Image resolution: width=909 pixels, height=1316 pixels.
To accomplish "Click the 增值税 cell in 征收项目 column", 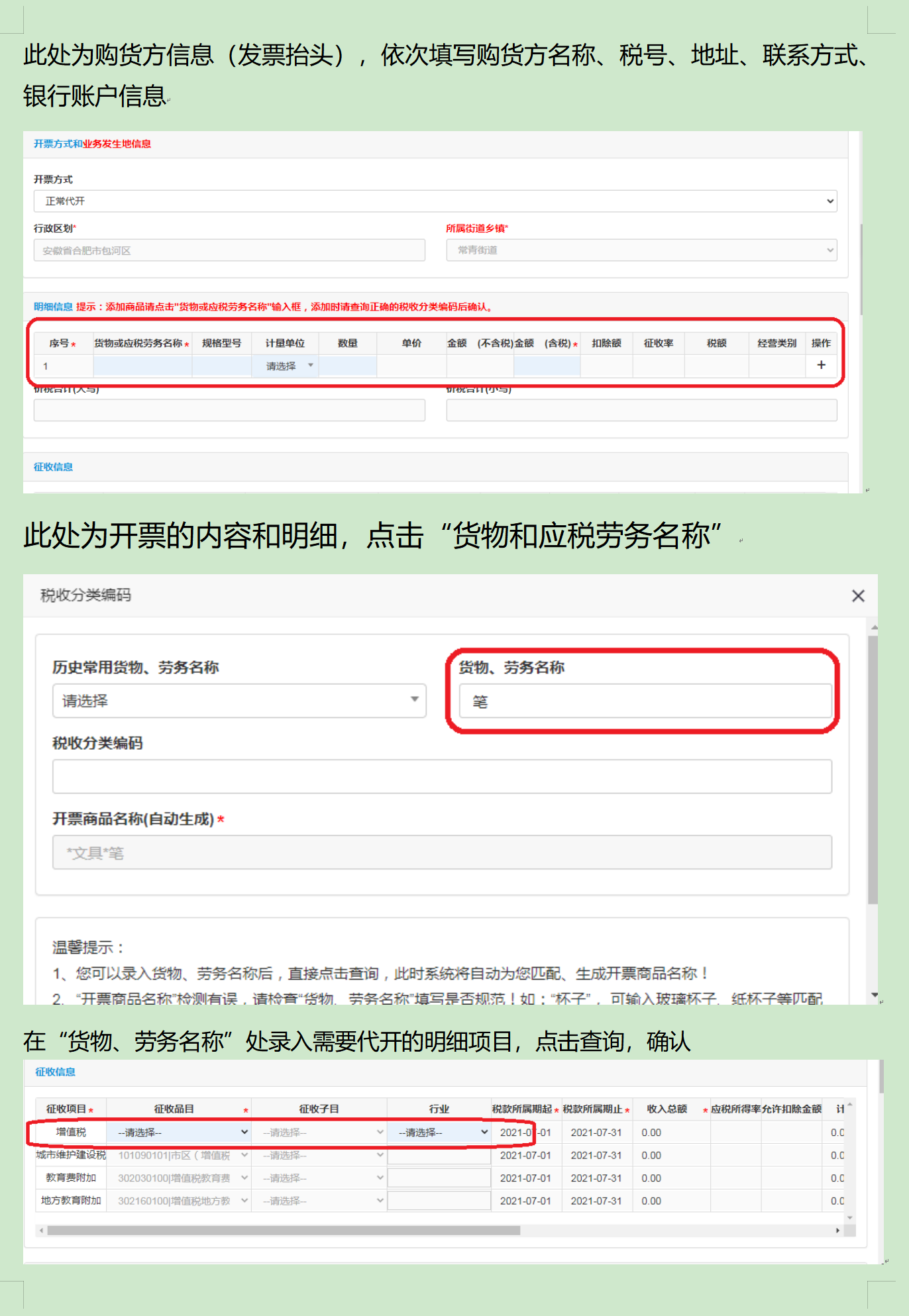I will coord(71,1133).
